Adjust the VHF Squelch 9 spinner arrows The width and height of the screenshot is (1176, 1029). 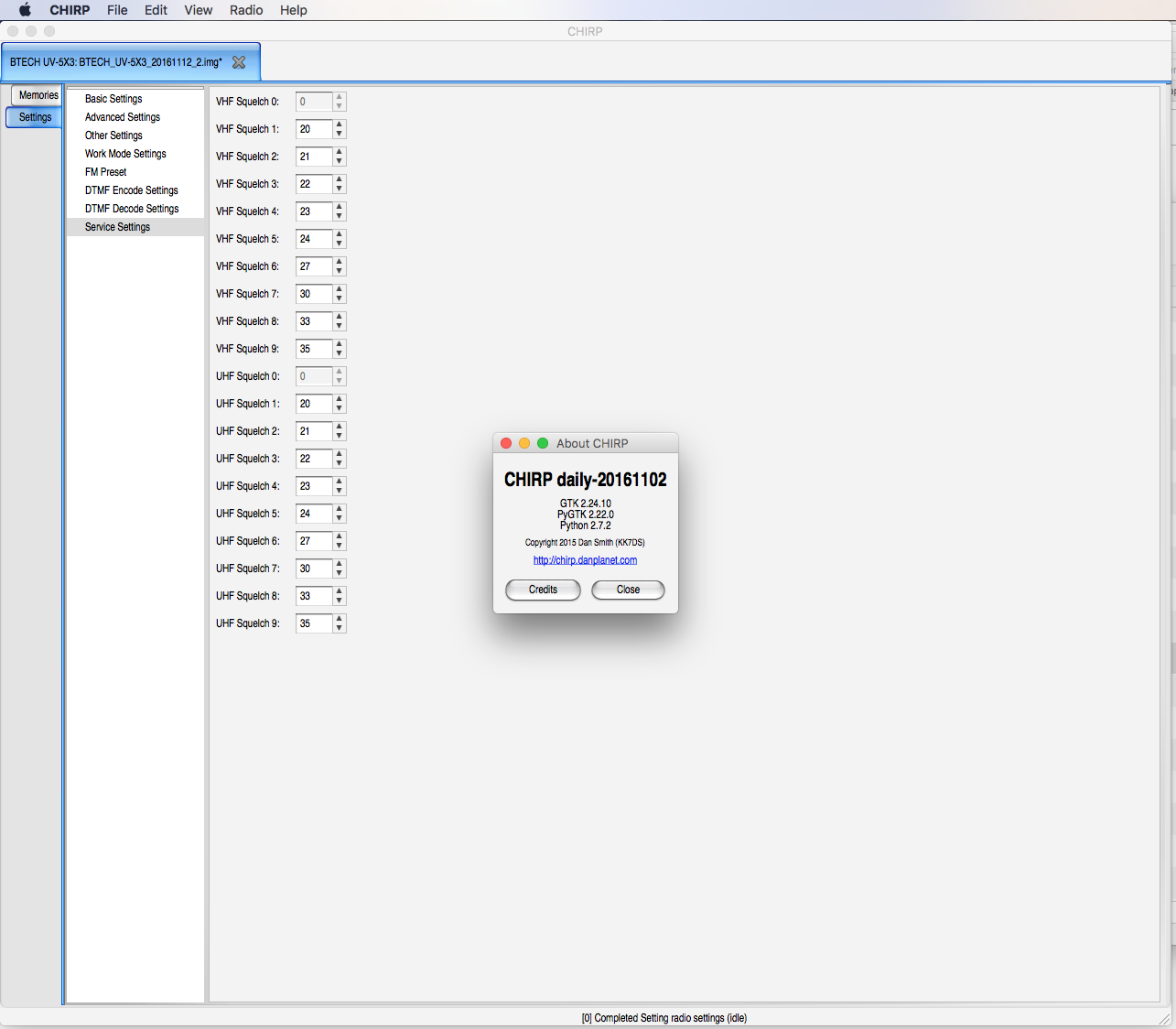click(340, 349)
